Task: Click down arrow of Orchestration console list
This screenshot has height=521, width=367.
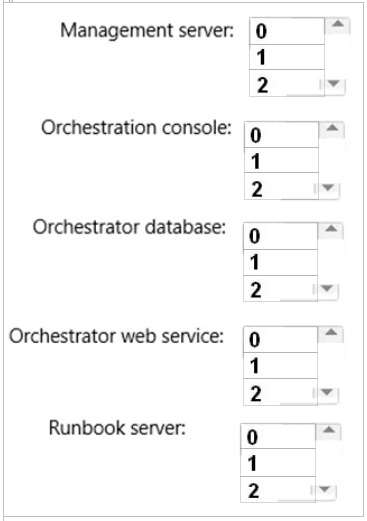Action: [x=329, y=188]
